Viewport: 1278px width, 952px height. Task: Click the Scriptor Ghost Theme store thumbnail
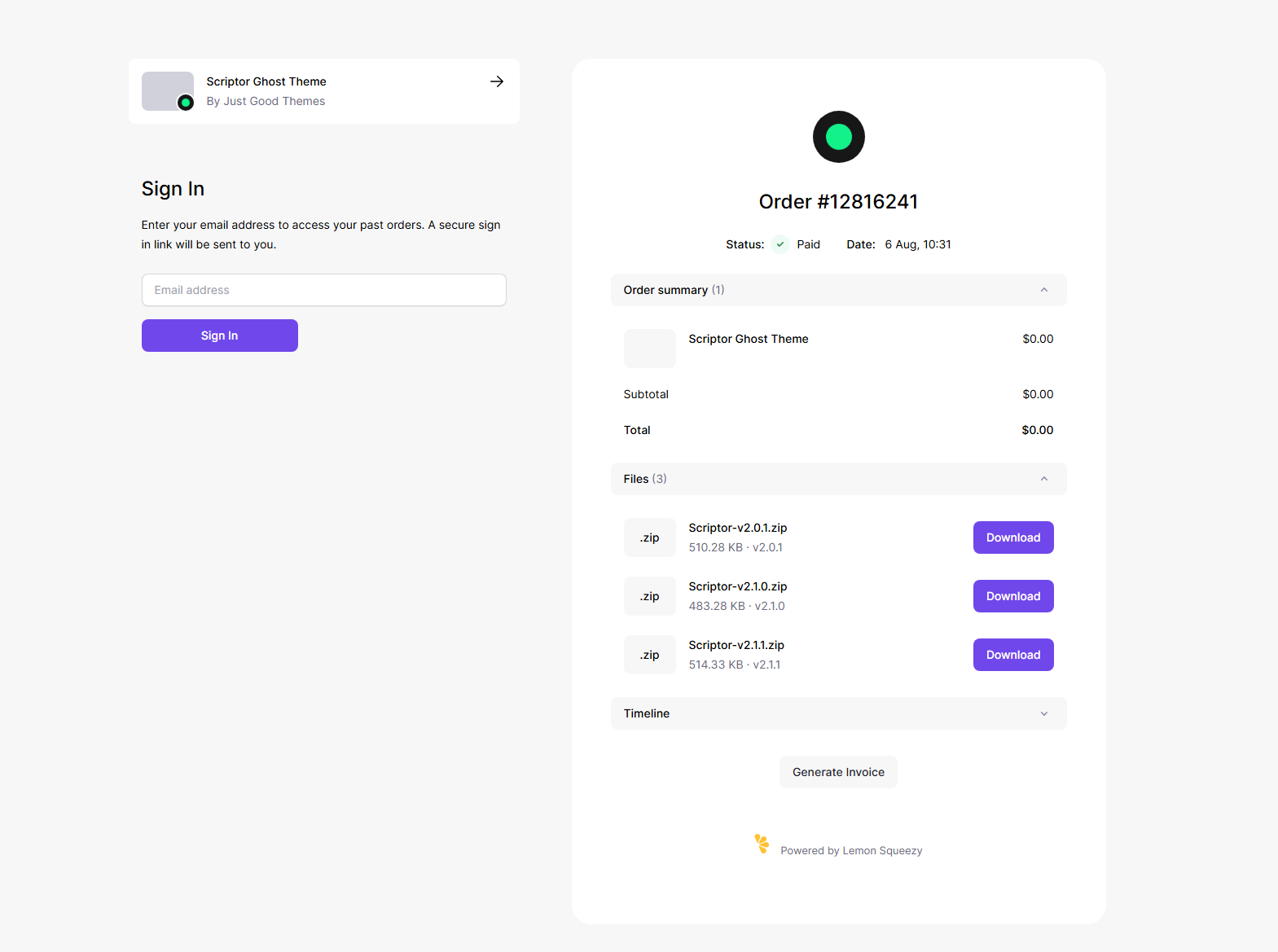168,91
